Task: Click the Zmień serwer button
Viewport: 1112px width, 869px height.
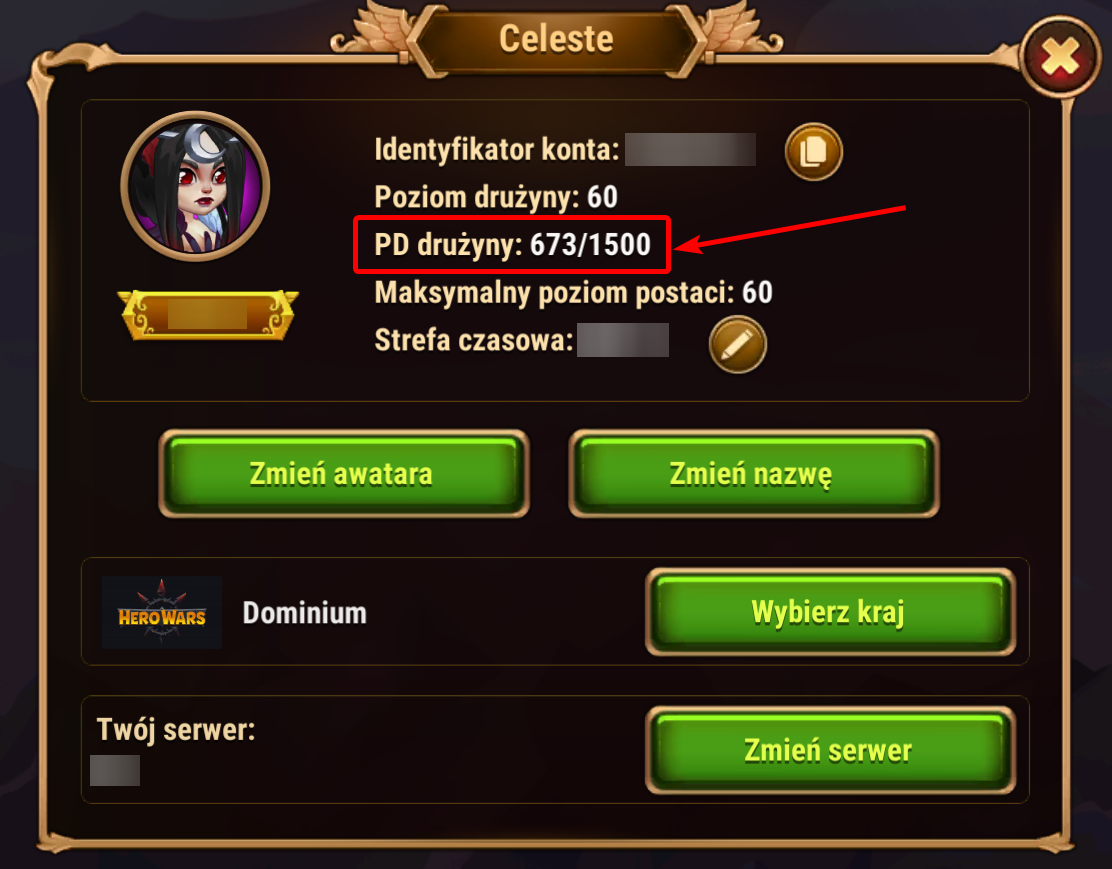Action: pos(830,750)
